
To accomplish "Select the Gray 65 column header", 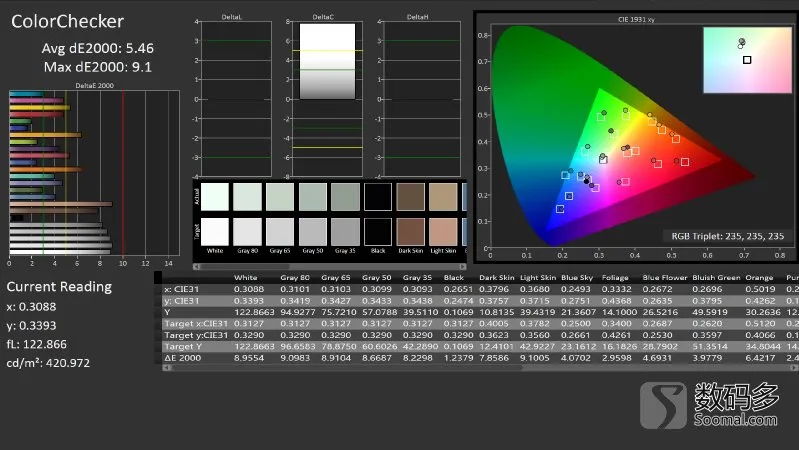I will (335, 278).
